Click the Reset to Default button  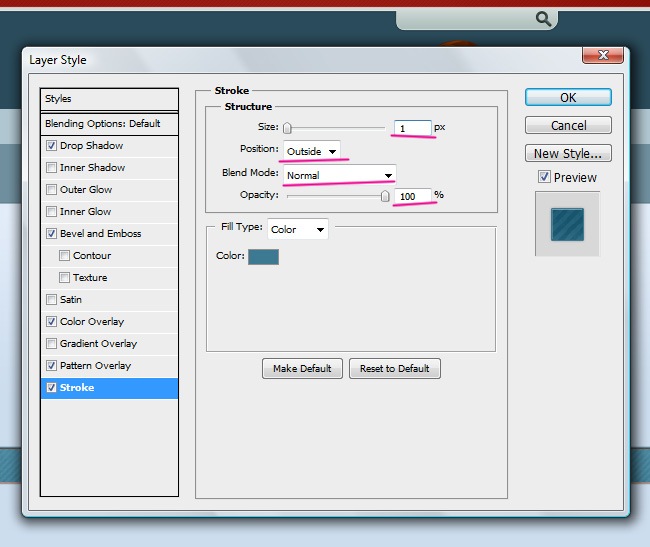(394, 368)
